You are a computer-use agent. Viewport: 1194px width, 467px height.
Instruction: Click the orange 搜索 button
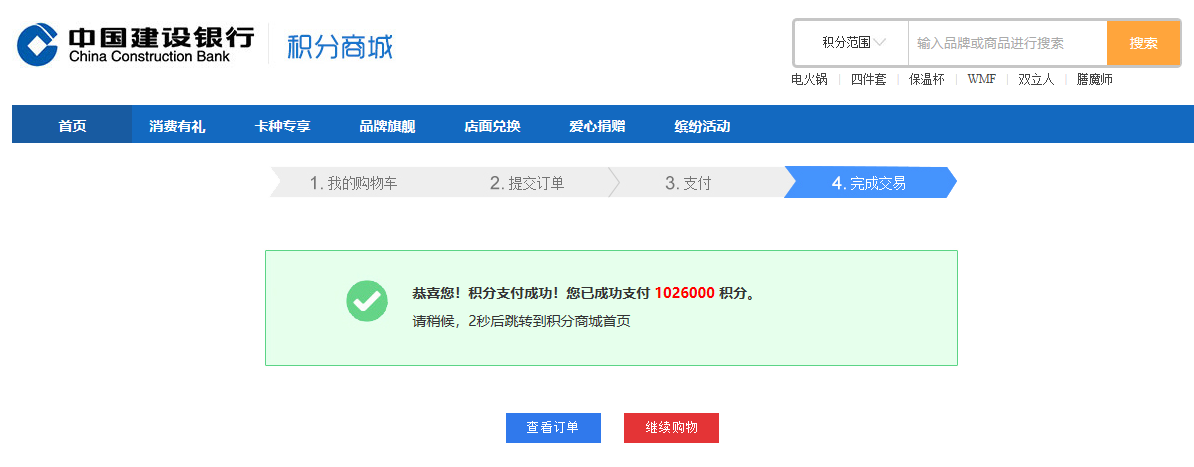pos(1143,43)
